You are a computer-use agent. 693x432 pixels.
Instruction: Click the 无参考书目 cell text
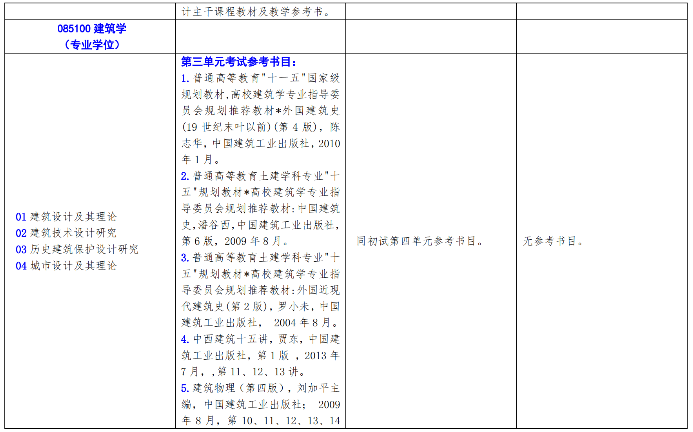click(551, 241)
